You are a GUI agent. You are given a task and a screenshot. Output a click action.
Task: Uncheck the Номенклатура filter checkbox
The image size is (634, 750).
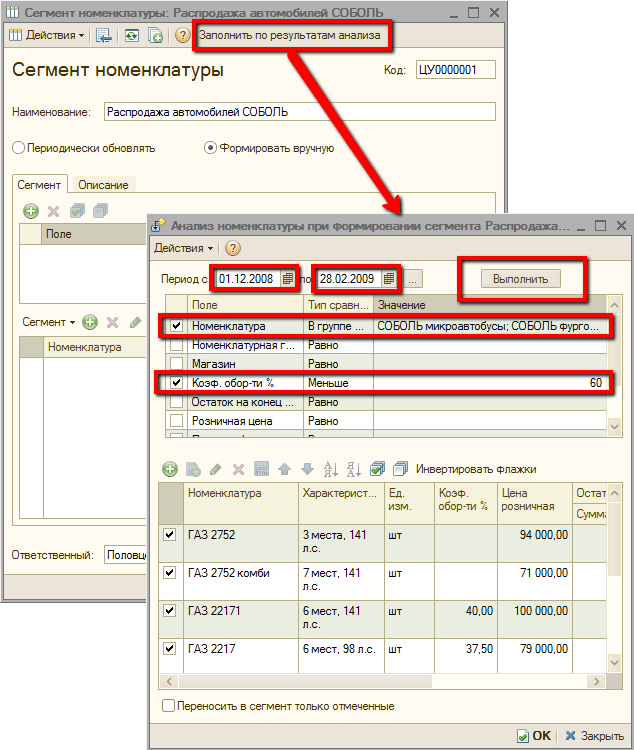[176, 326]
